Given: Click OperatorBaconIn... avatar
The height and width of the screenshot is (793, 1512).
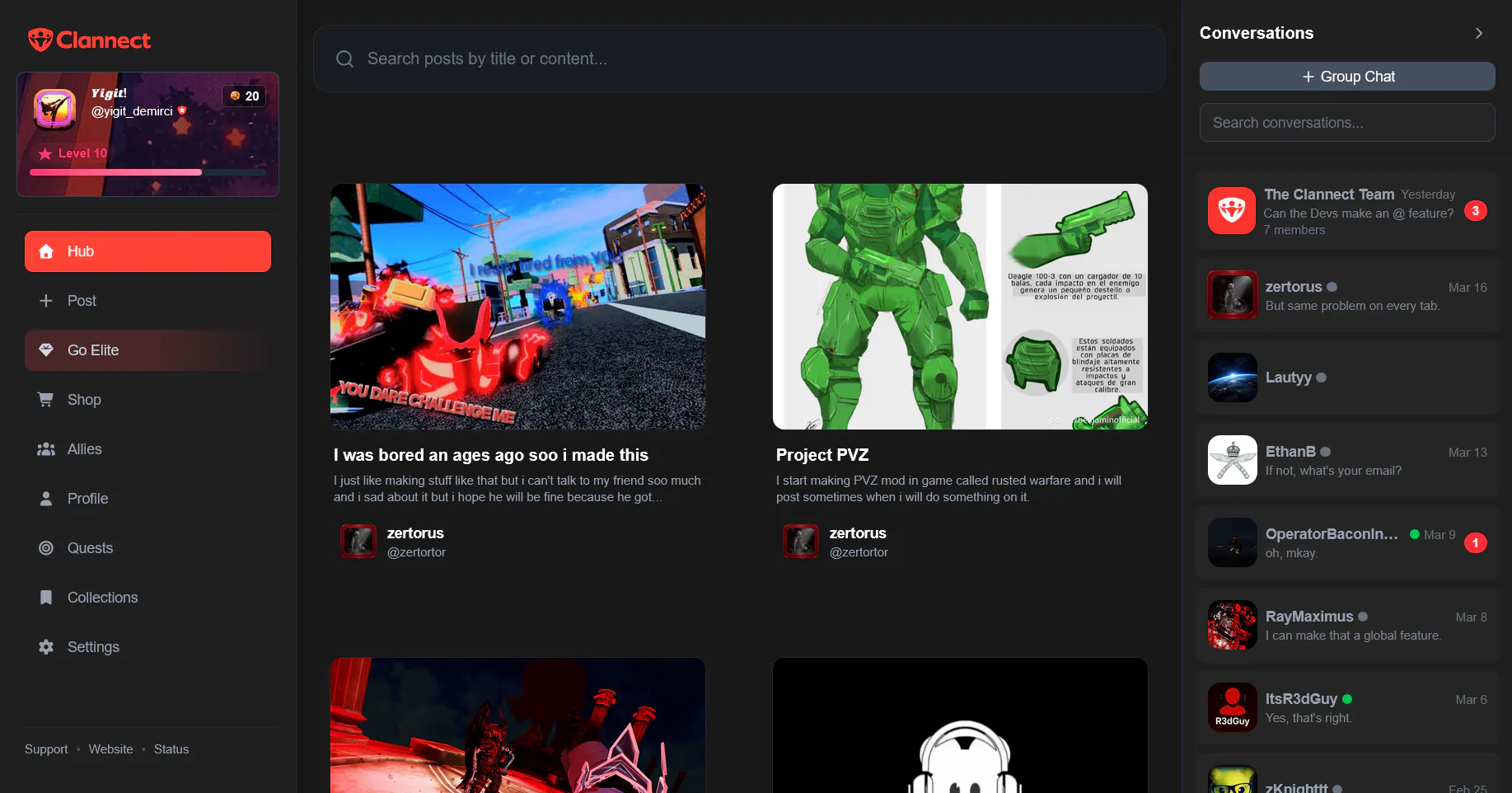Looking at the screenshot, I should (1232, 542).
